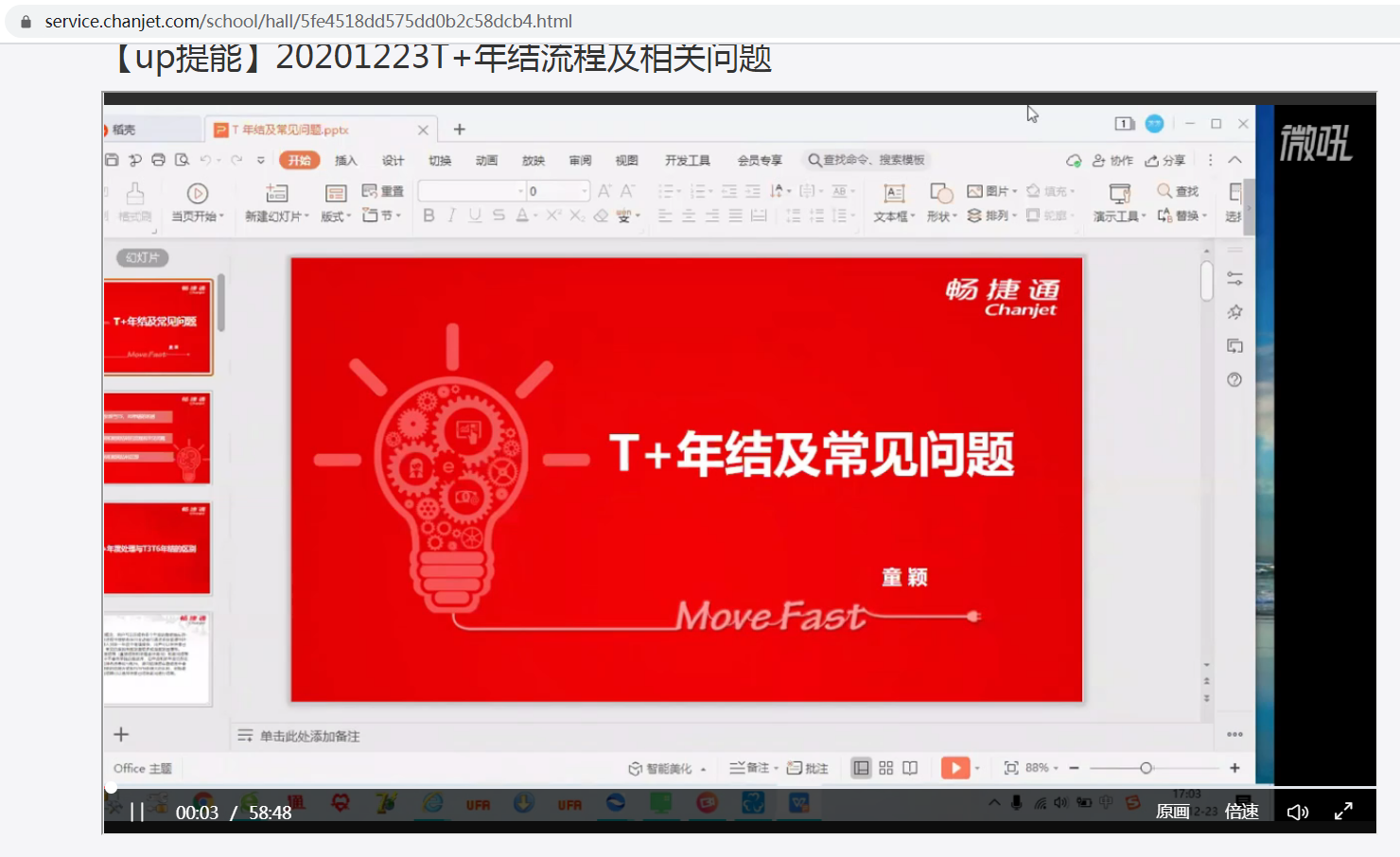Start slideshow with orange play button

(955, 768)
